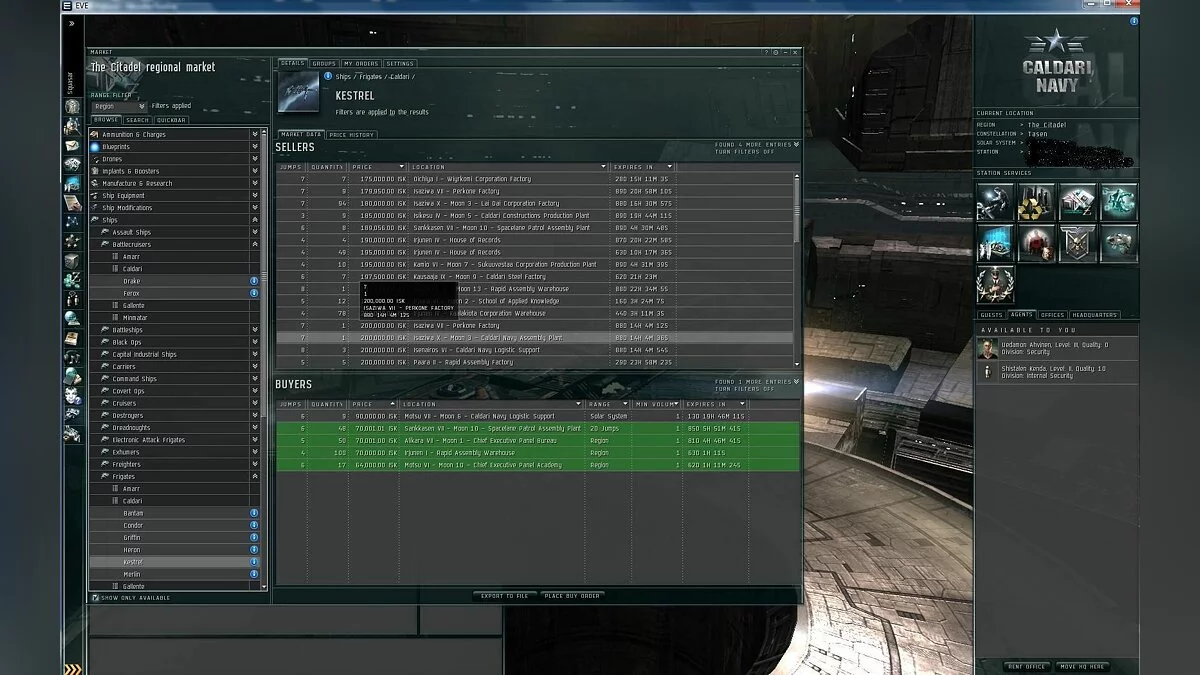This screenshot has height=675, width=1200.
Task: Open the Militia office officer icon
Action: pos(995,285)
